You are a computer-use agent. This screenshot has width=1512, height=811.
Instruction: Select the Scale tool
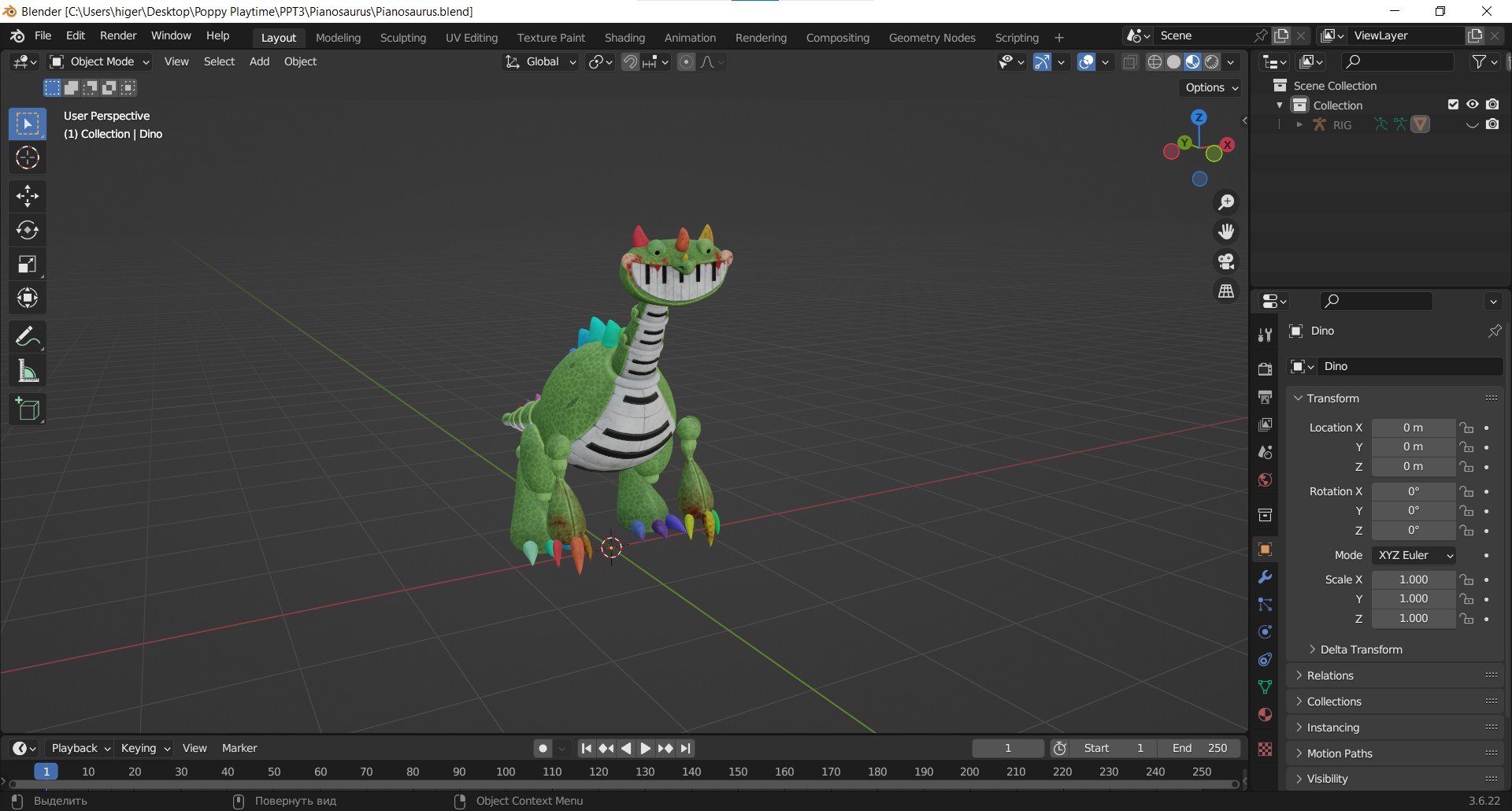(28, 265)
